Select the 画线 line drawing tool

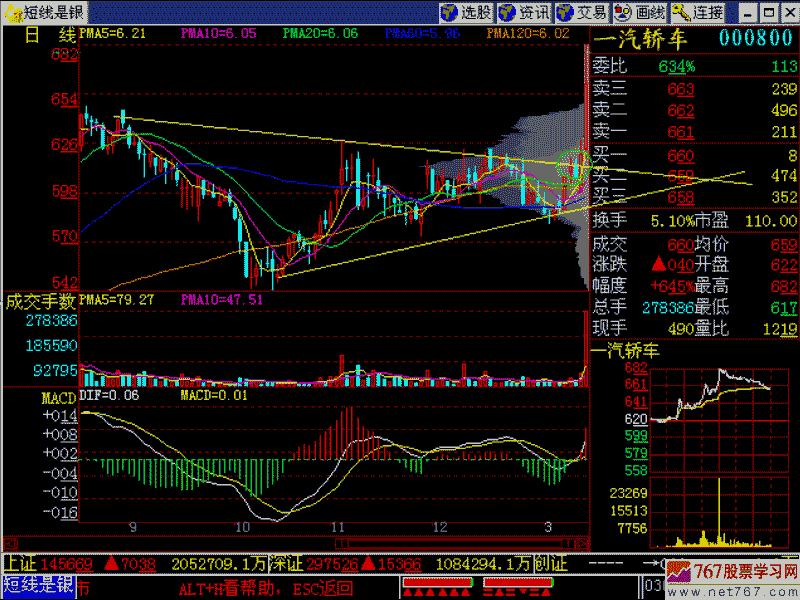pos(640,12)
